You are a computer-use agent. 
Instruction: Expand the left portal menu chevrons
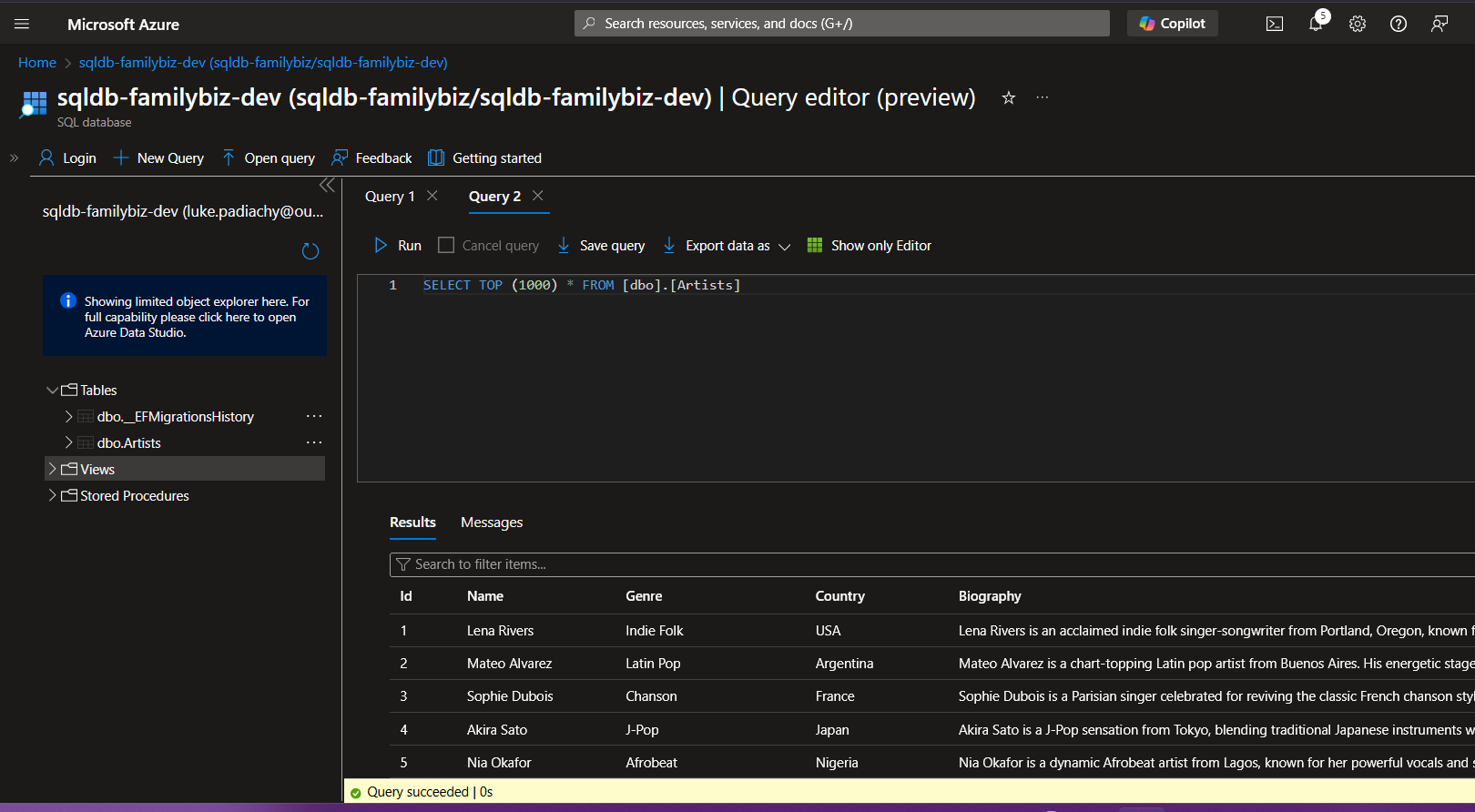coord(14,157)
